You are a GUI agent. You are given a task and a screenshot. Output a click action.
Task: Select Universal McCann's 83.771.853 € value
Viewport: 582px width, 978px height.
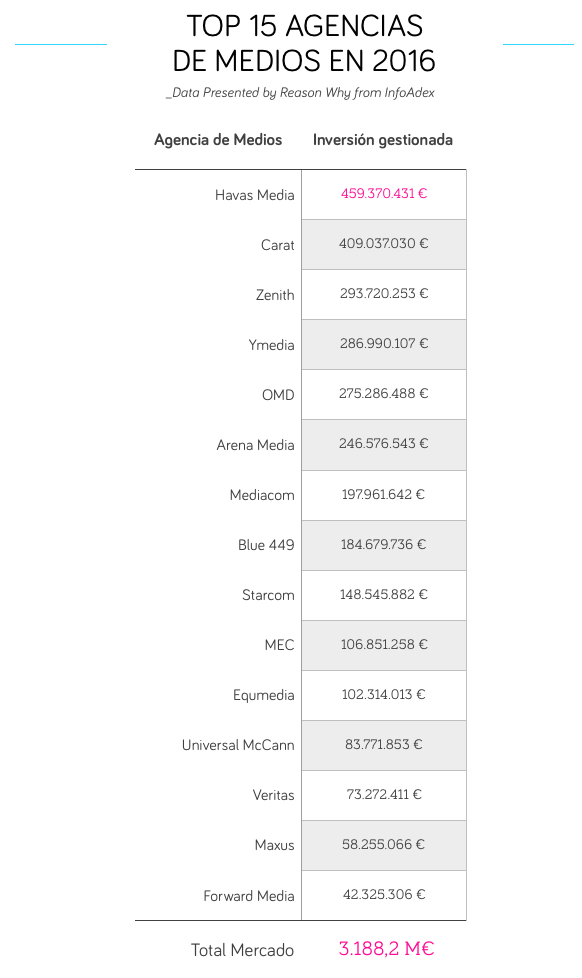pos(384,744)
